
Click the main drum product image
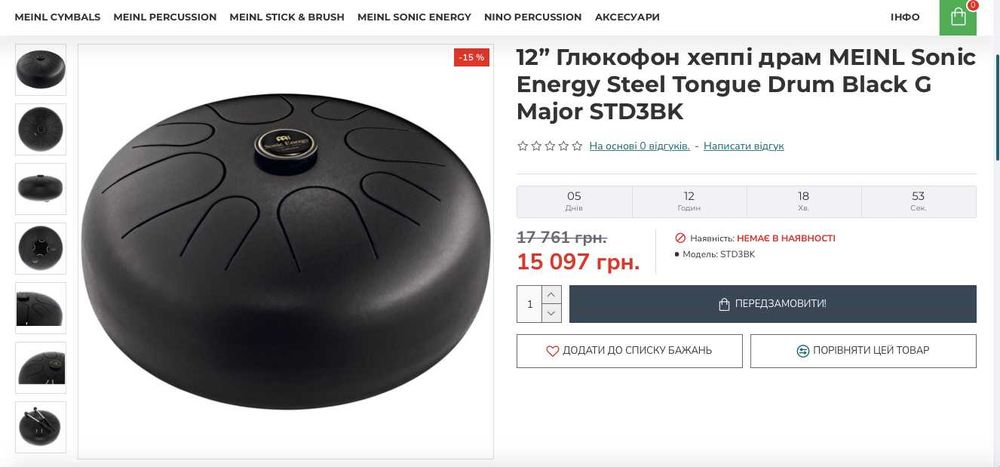[286, 251]
